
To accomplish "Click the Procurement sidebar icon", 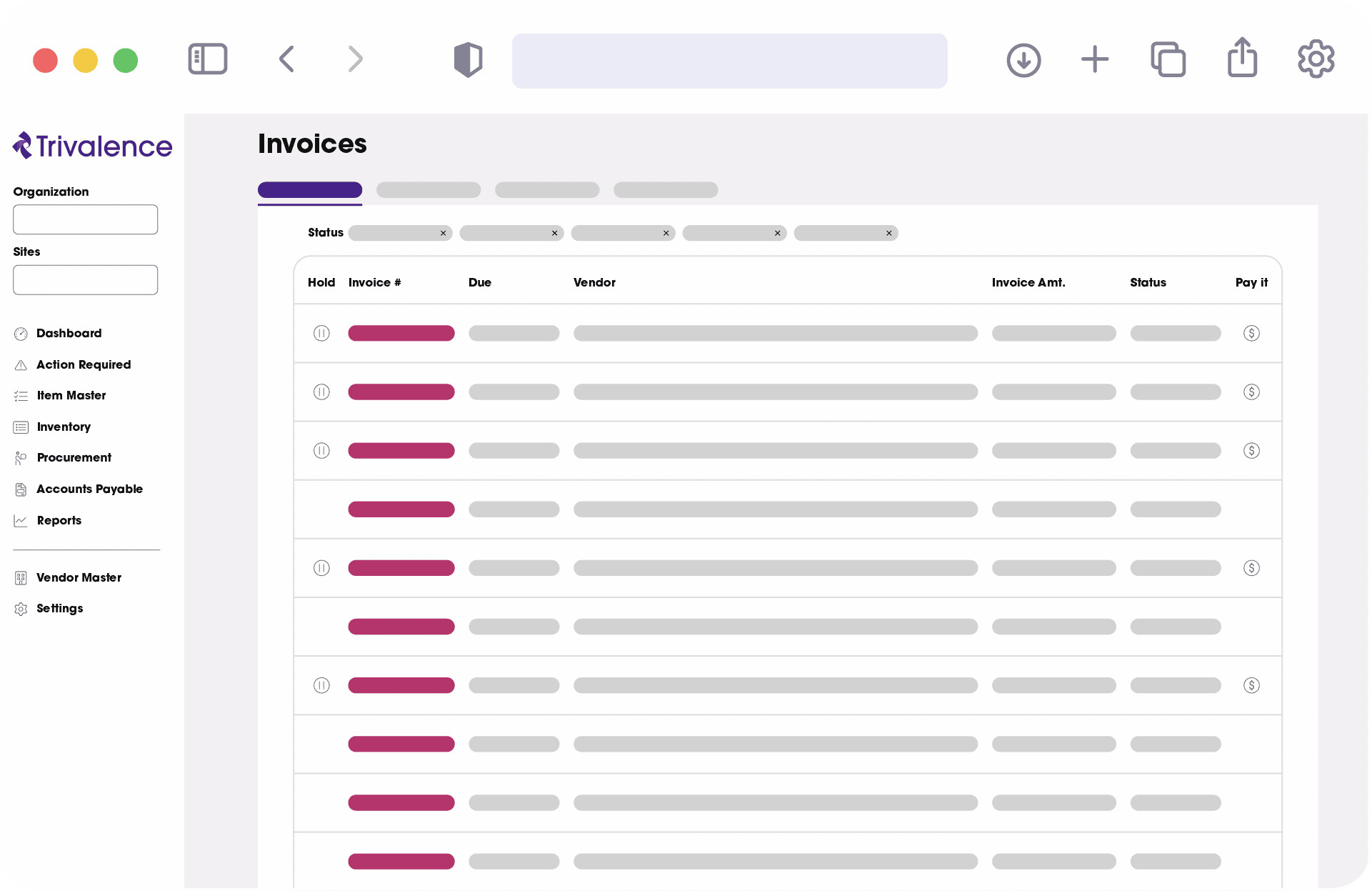I will 21,457.
